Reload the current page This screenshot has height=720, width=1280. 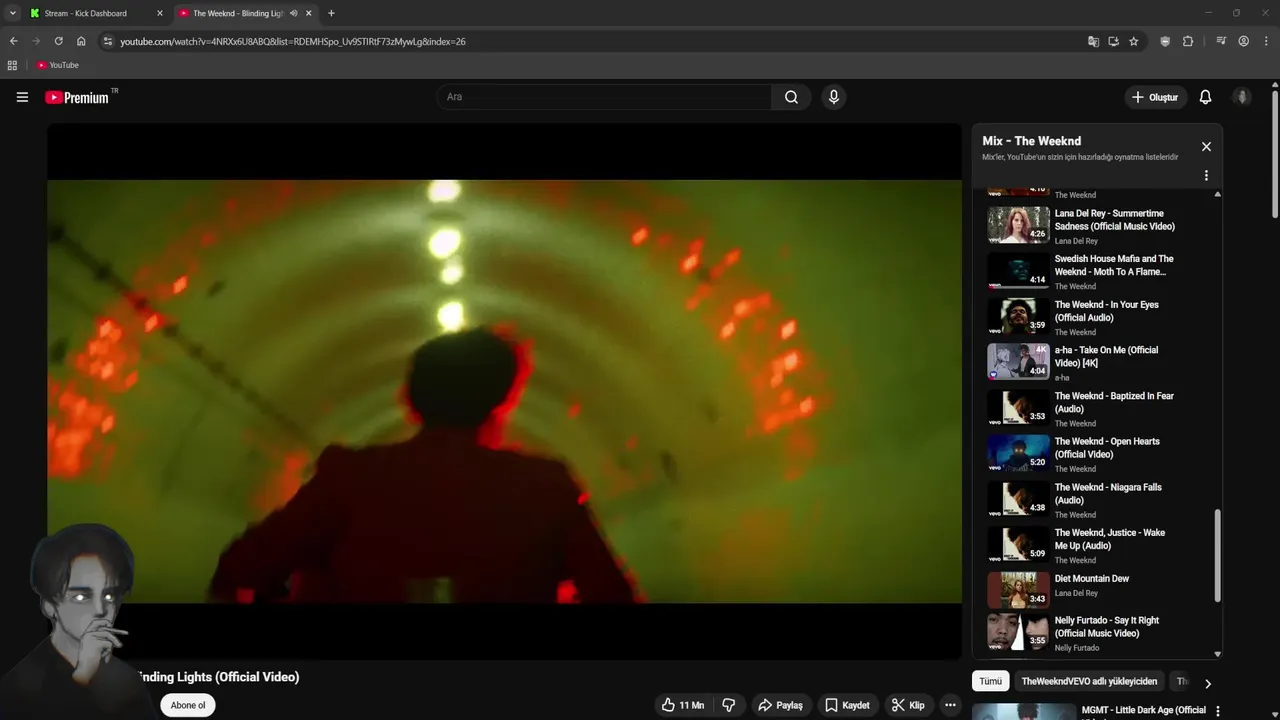pos(58,41)
